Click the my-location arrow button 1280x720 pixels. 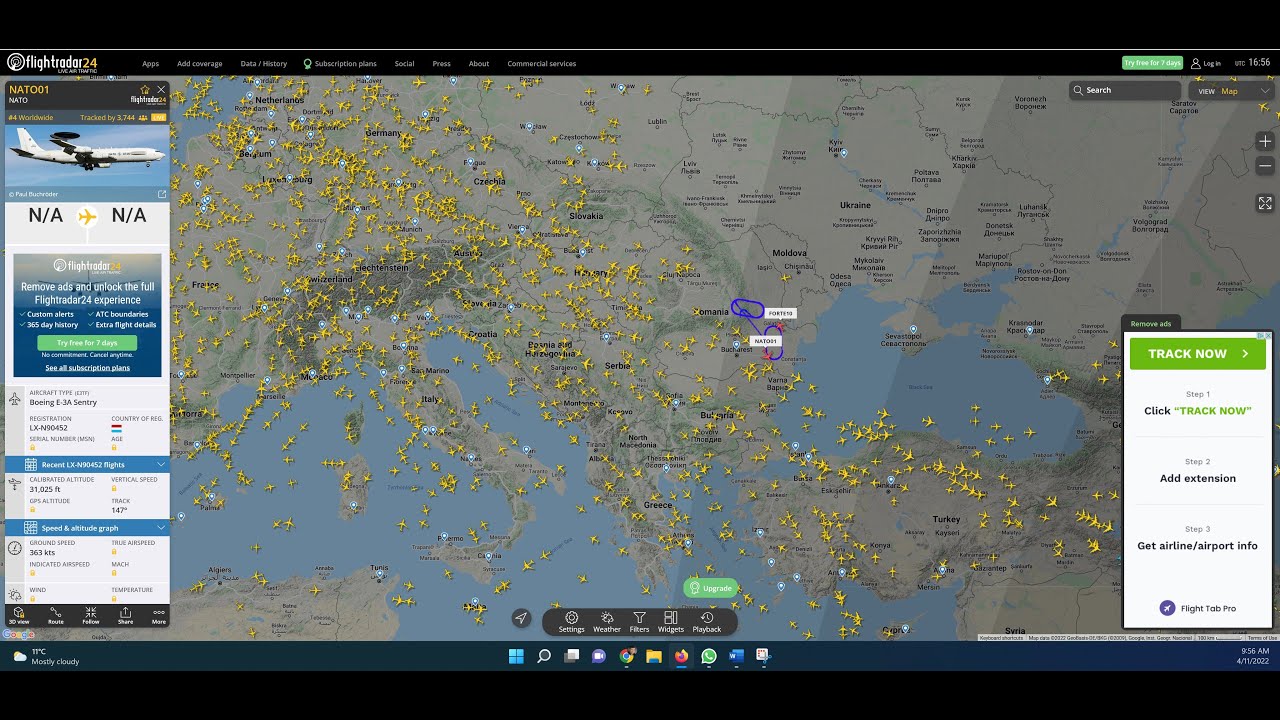(x=521, y=618)
